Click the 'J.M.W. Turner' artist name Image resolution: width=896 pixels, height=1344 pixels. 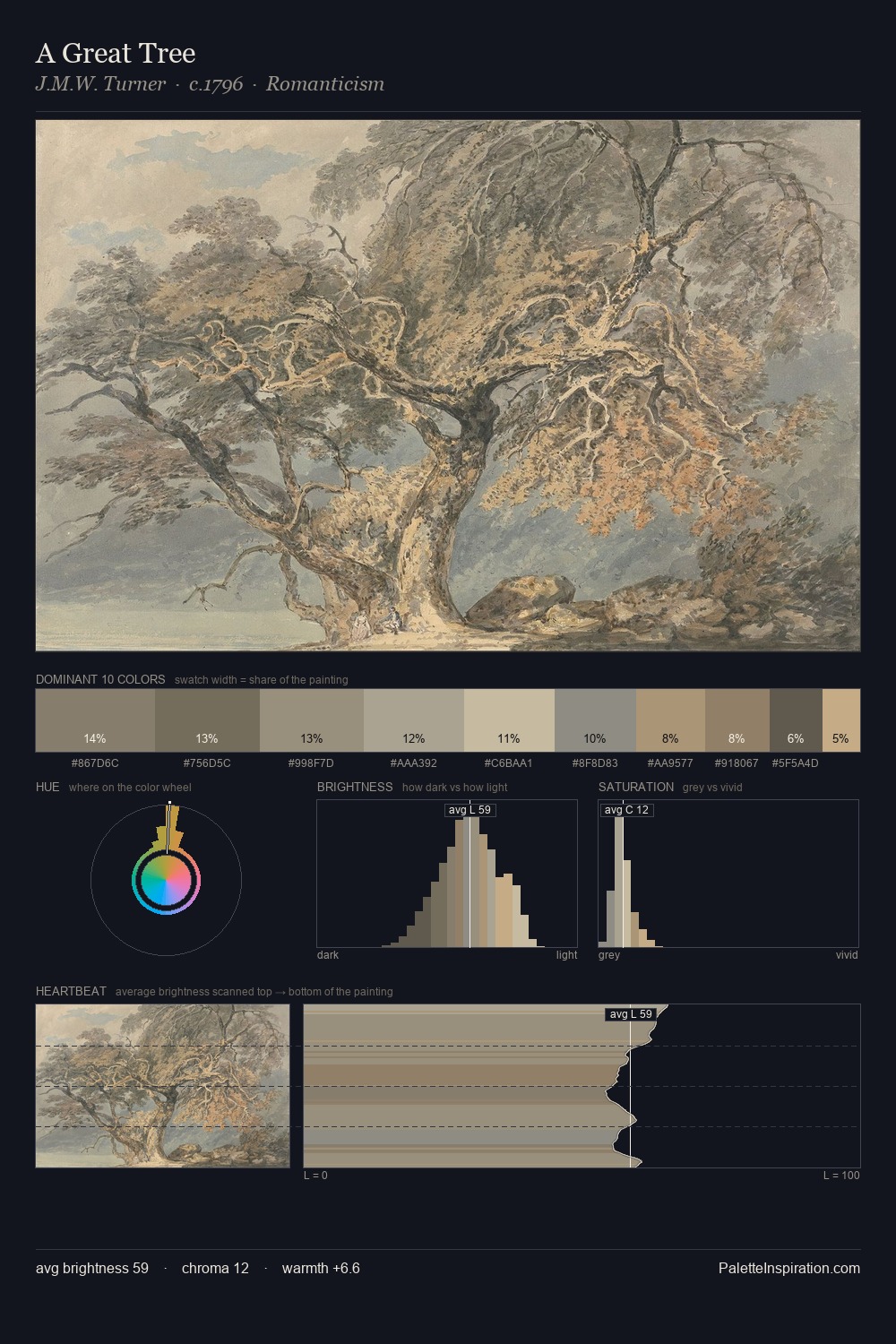click(100, 84)
